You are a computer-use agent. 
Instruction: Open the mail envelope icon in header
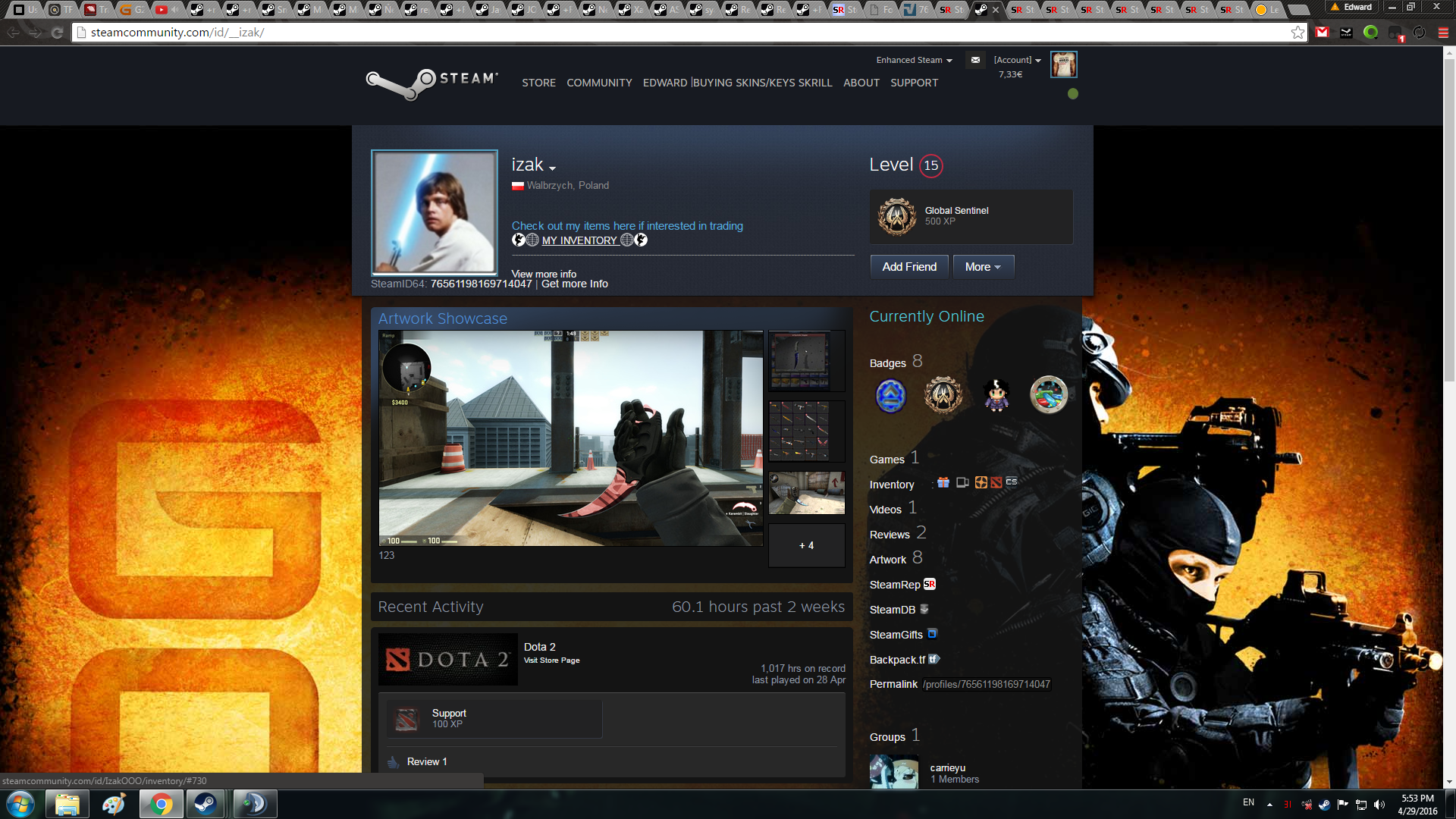[975, 60]
